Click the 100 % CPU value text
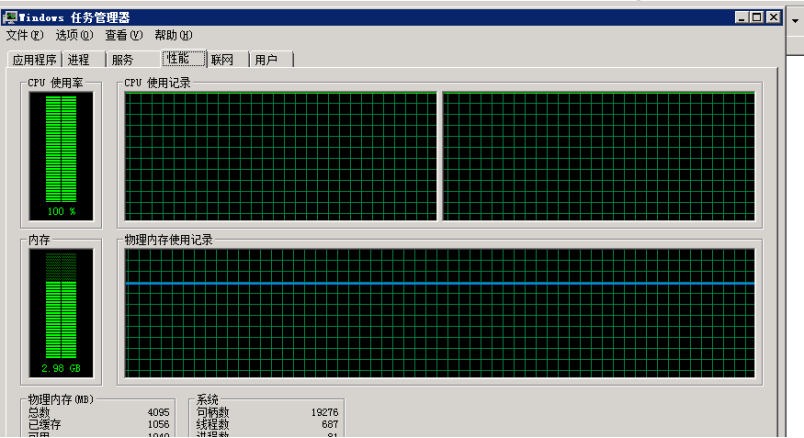Viewport: 804px width, 438px height. pos(62,211)
